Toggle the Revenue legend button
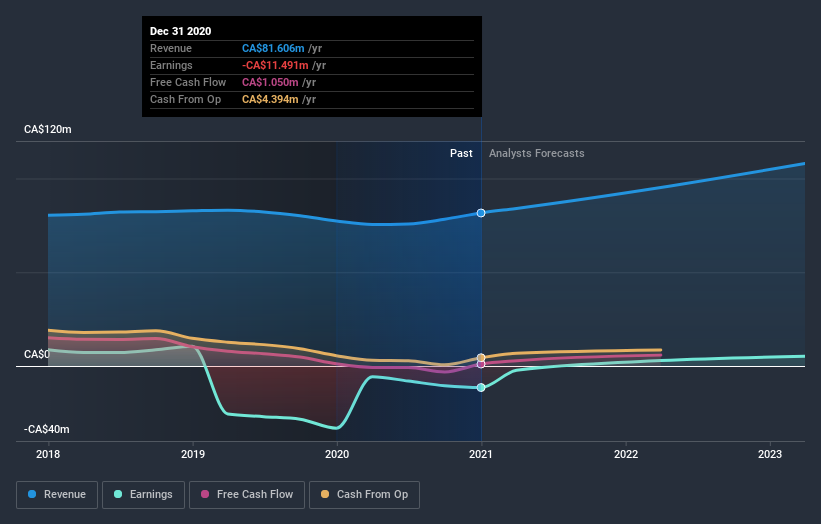 (57, 495)
